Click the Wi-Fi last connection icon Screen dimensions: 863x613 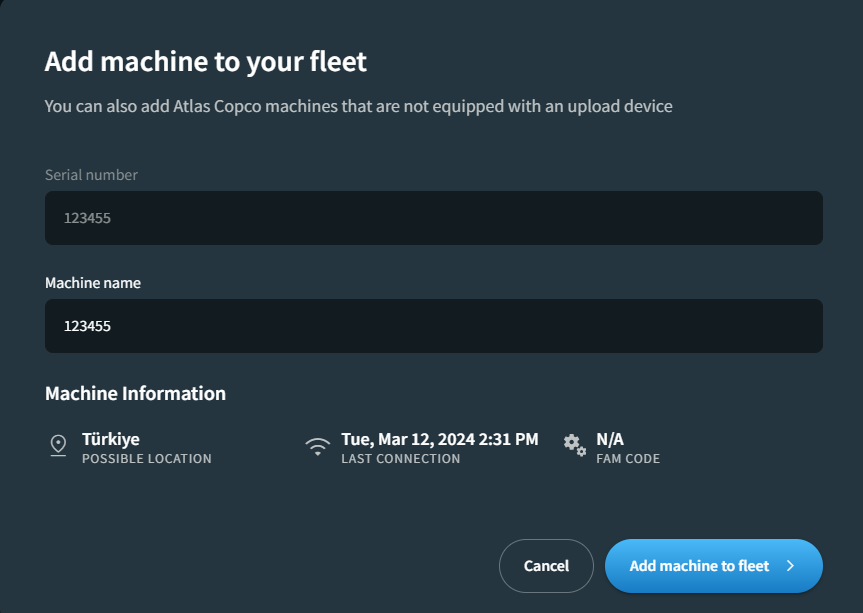pyautogui.click(x=317, y=446)
